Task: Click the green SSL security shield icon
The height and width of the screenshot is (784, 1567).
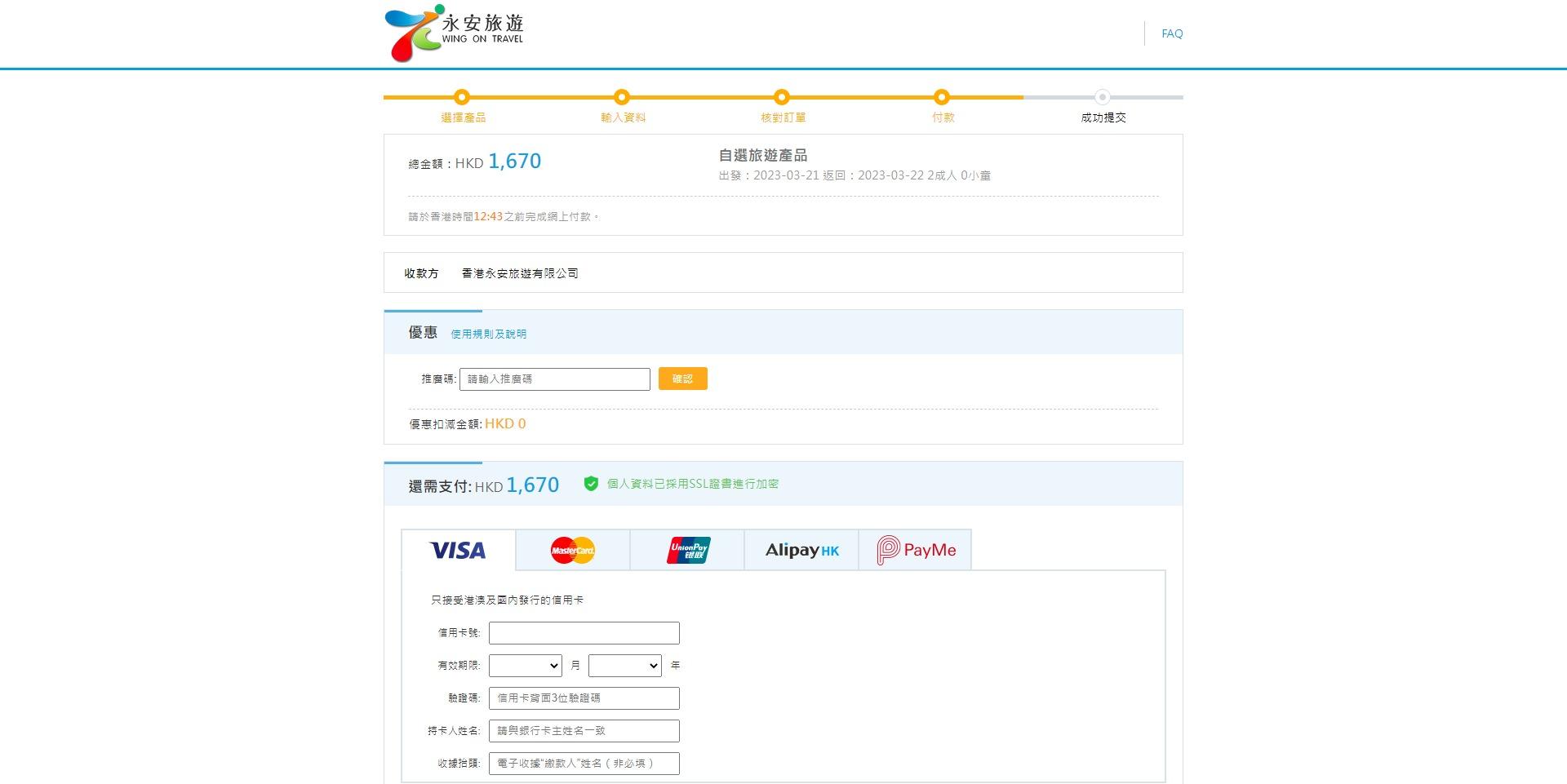Action: click(x=590, y=483)
